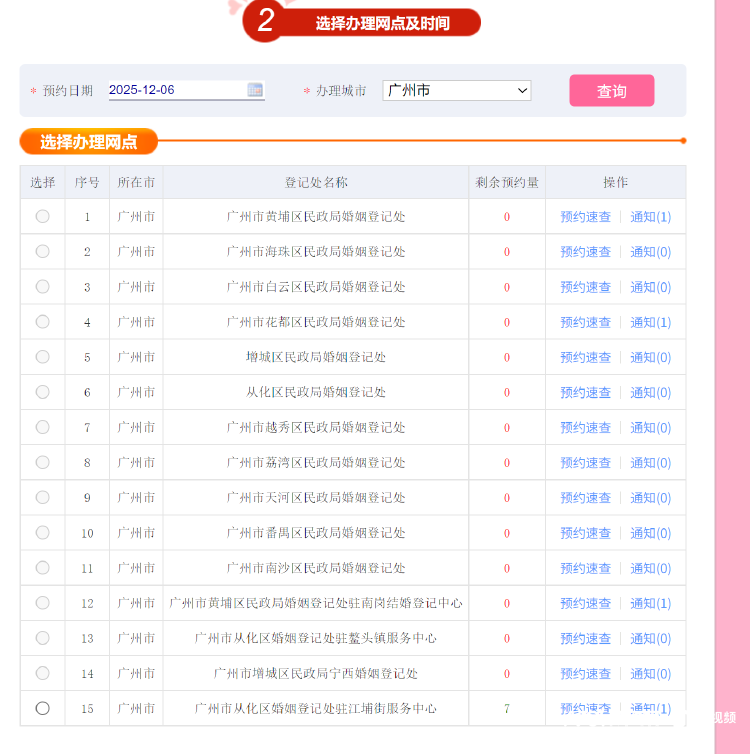Open 通知(0) link for 增城区民政局 row 5
Image resolution: width=750 pixels, height=754 pixels.
coord(650,357)
